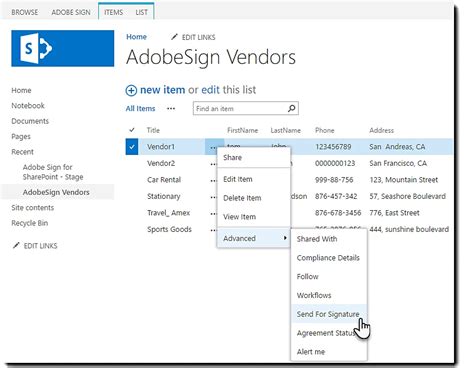Go to Home in left navigation

coord(21,90)
